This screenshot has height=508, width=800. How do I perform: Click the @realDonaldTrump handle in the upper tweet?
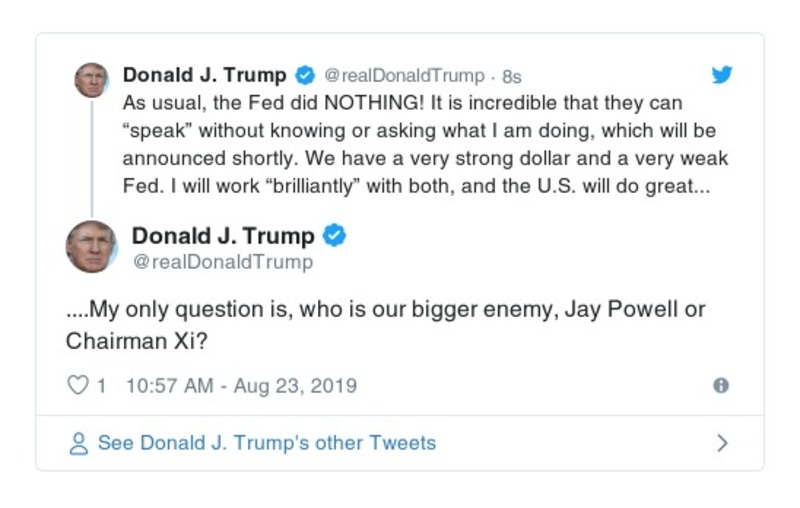[404, 76]
